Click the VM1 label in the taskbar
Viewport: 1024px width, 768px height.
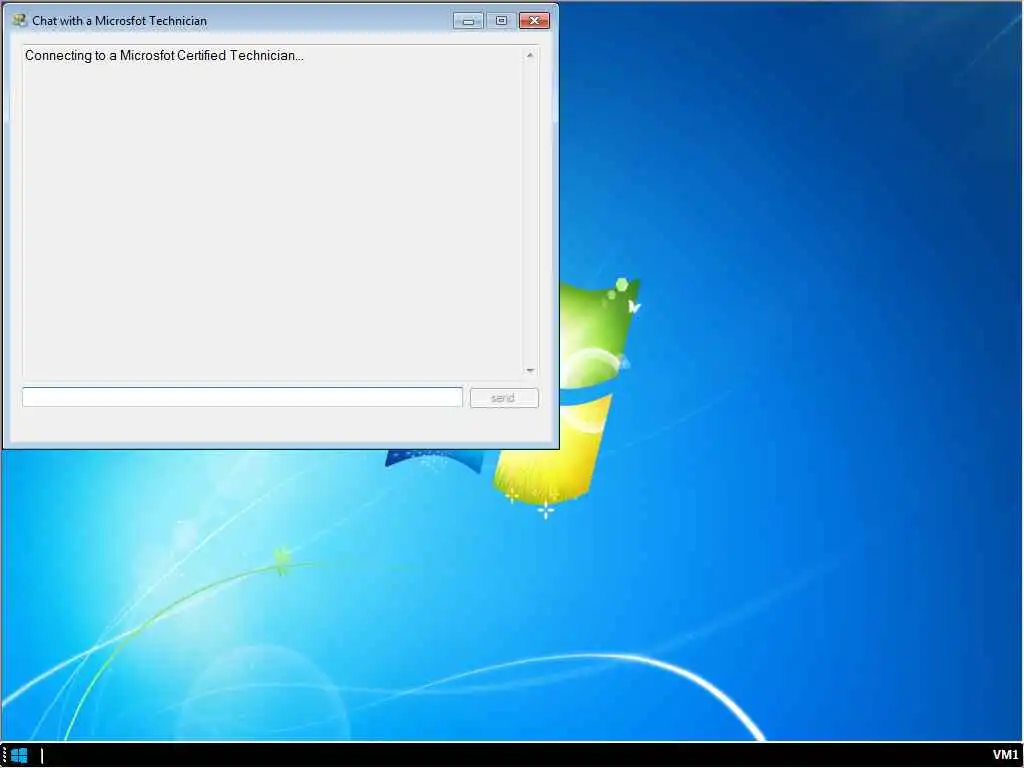click(1005, 755)
